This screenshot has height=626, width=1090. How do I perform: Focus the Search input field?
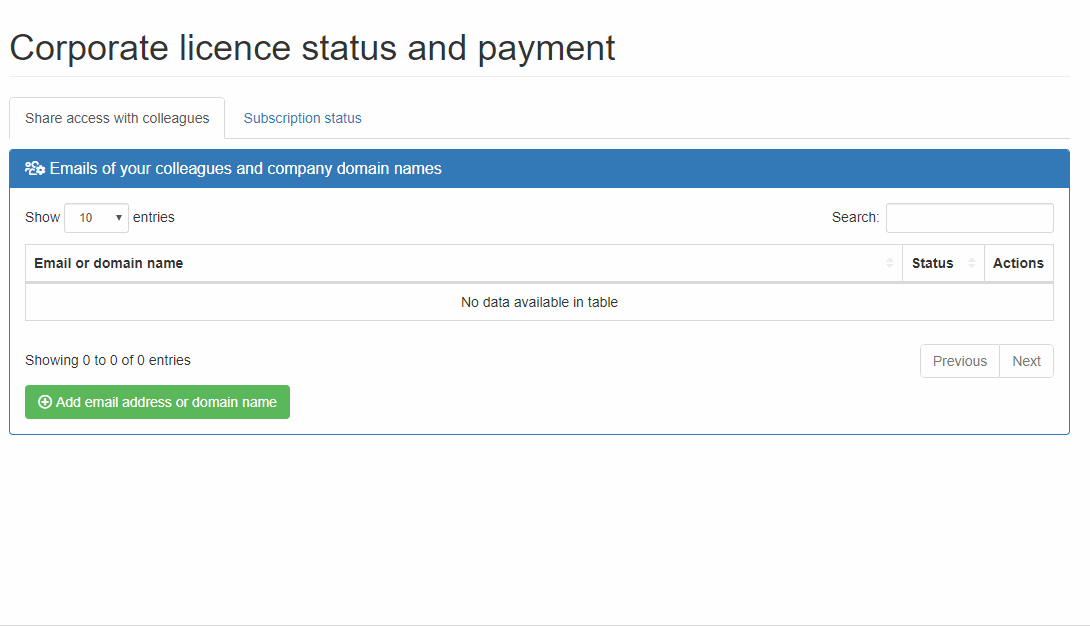969,217
